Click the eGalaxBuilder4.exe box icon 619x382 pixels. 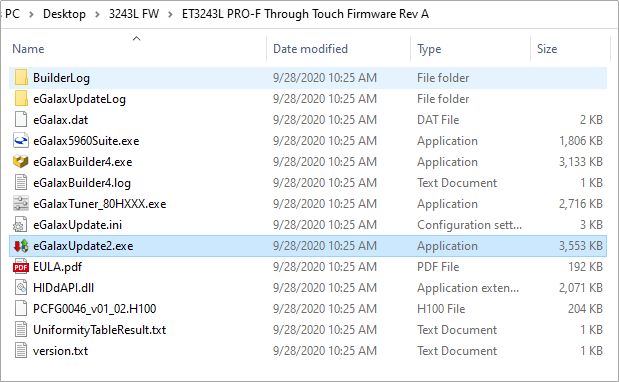click(21, 161)
